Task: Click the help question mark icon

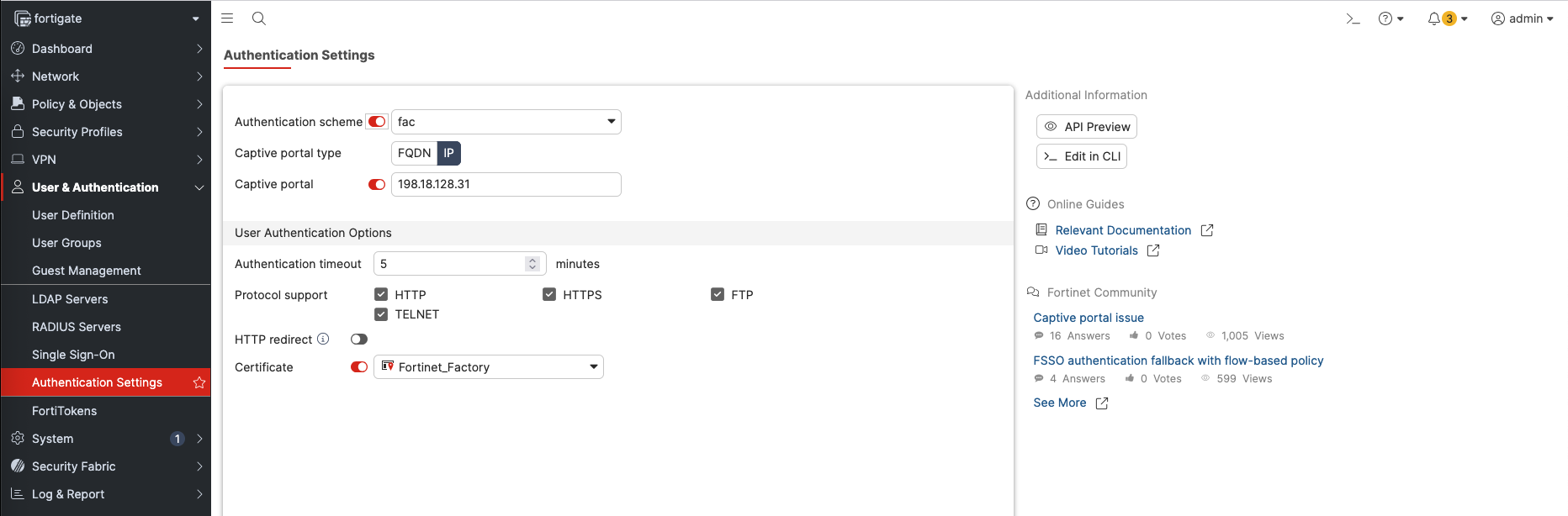Action: pos(1385,18)
